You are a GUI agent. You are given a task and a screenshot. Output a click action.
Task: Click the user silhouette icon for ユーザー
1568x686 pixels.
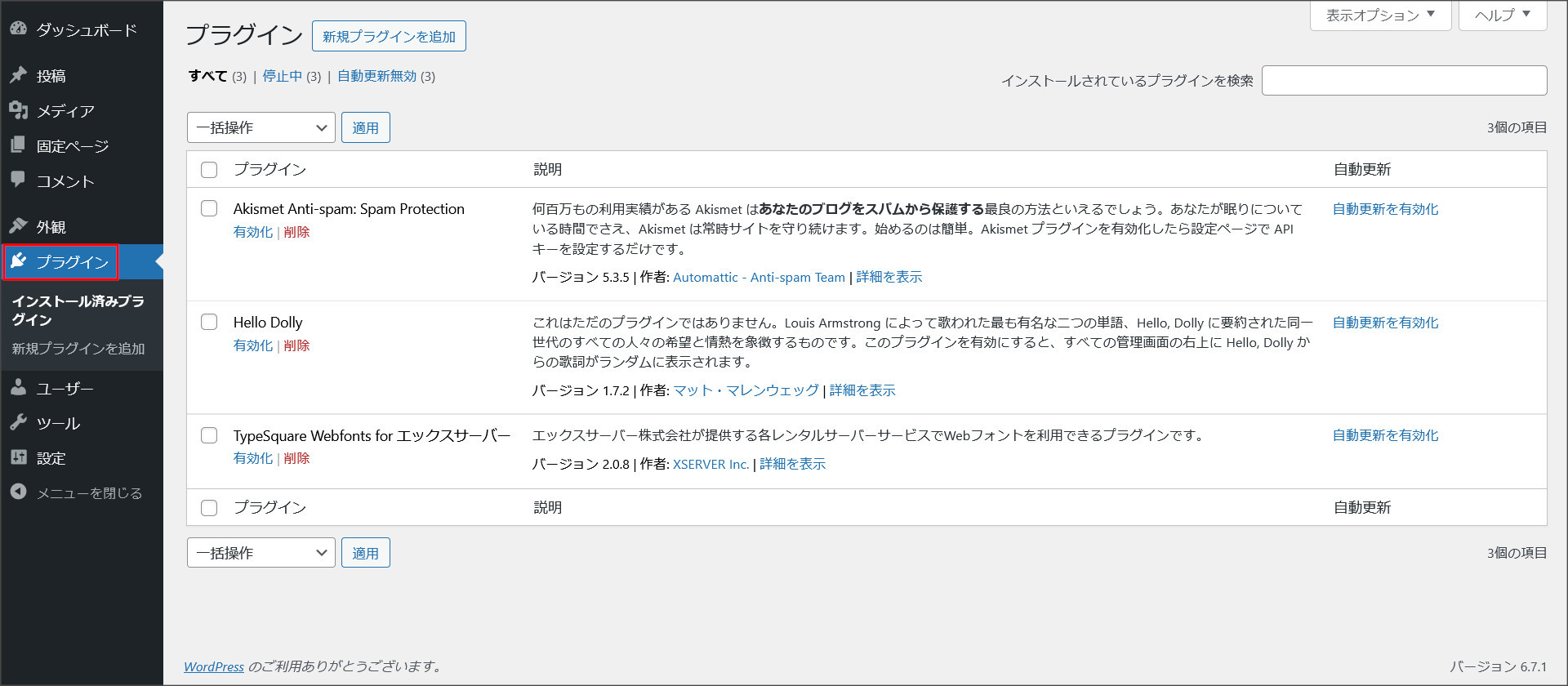point(18,388)
